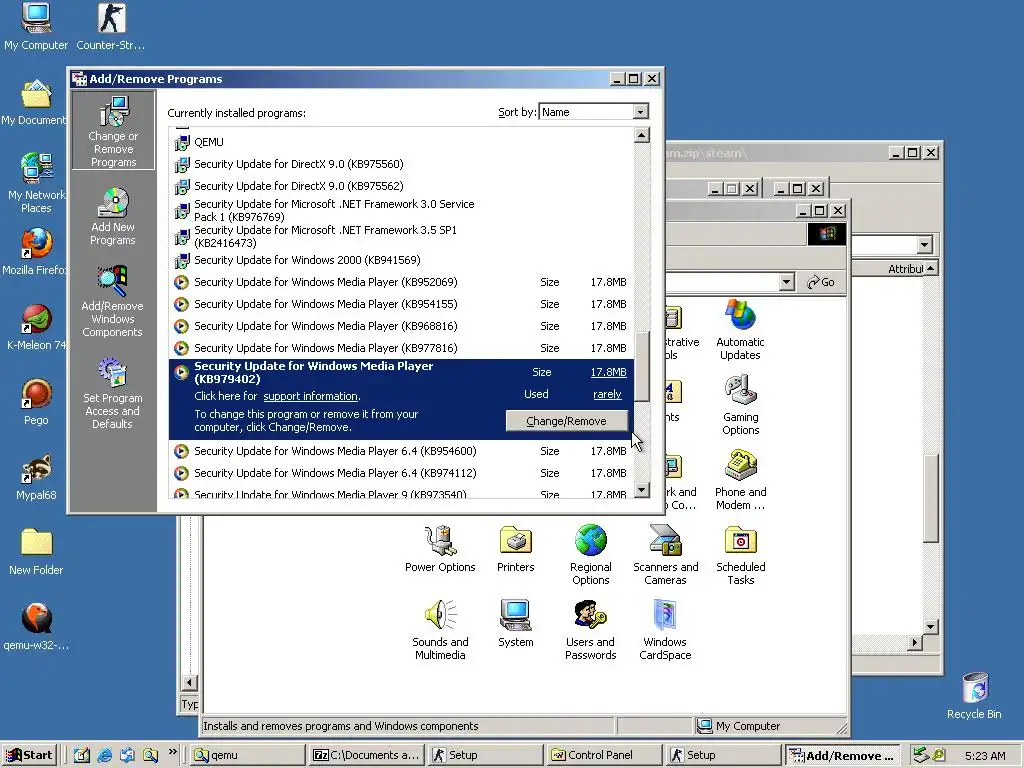Open Phone and Modem options icon
This screenshot has height=768, width=1024.
coord(741,480)
